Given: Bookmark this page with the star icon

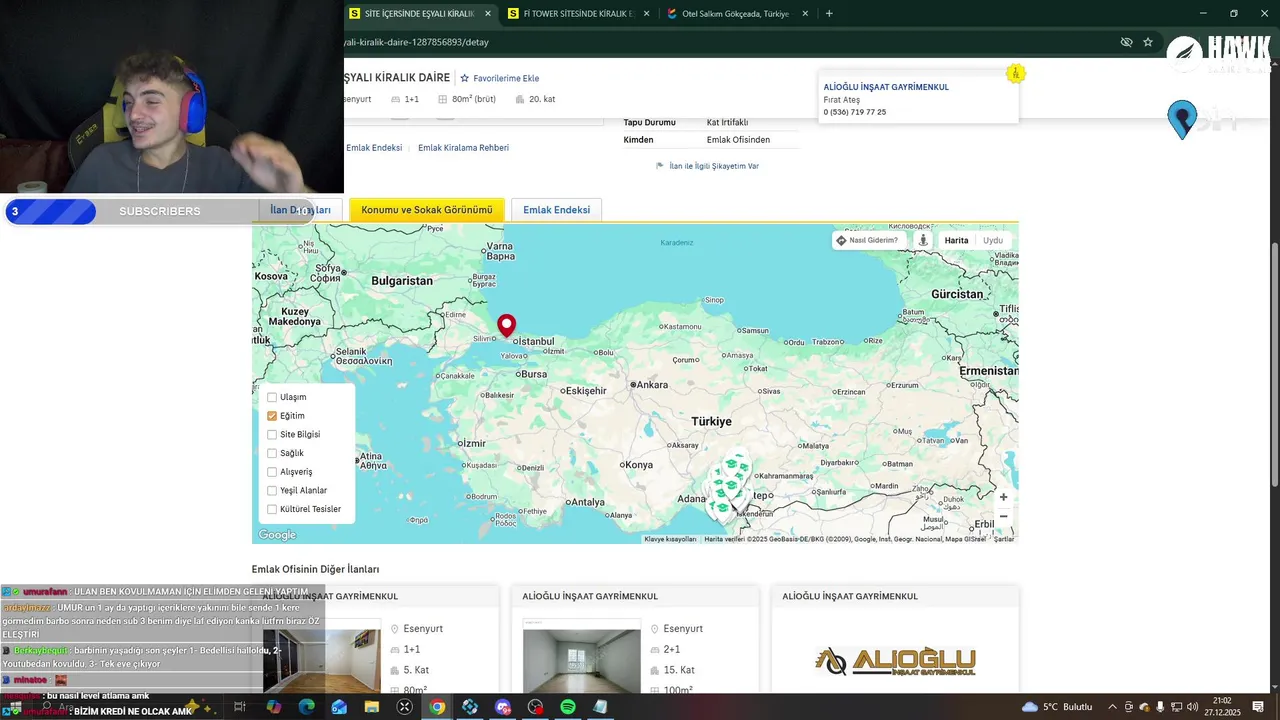Looking at the screenshot, I should pos(1148,42).
